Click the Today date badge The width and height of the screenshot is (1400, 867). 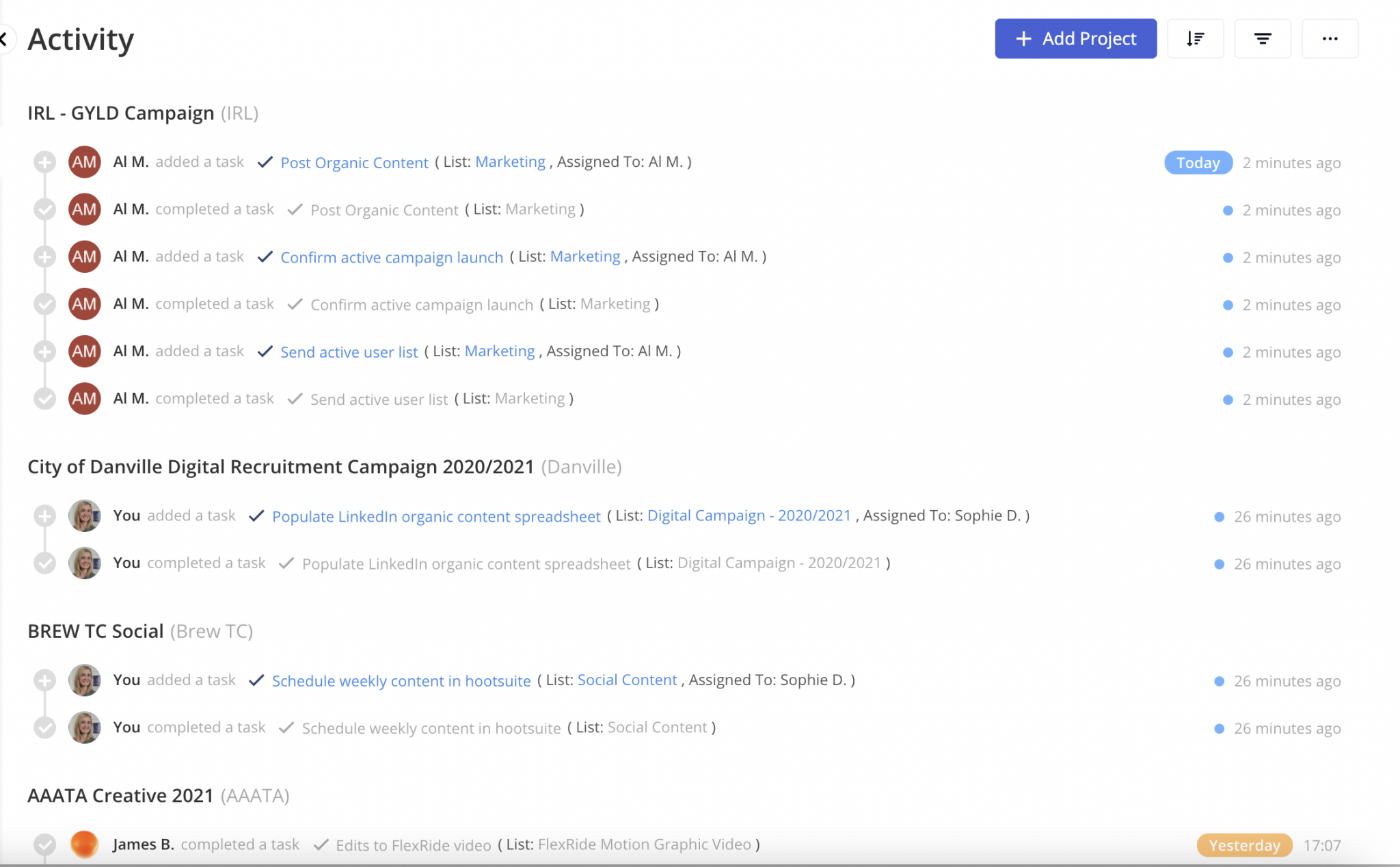(1198, 163)
